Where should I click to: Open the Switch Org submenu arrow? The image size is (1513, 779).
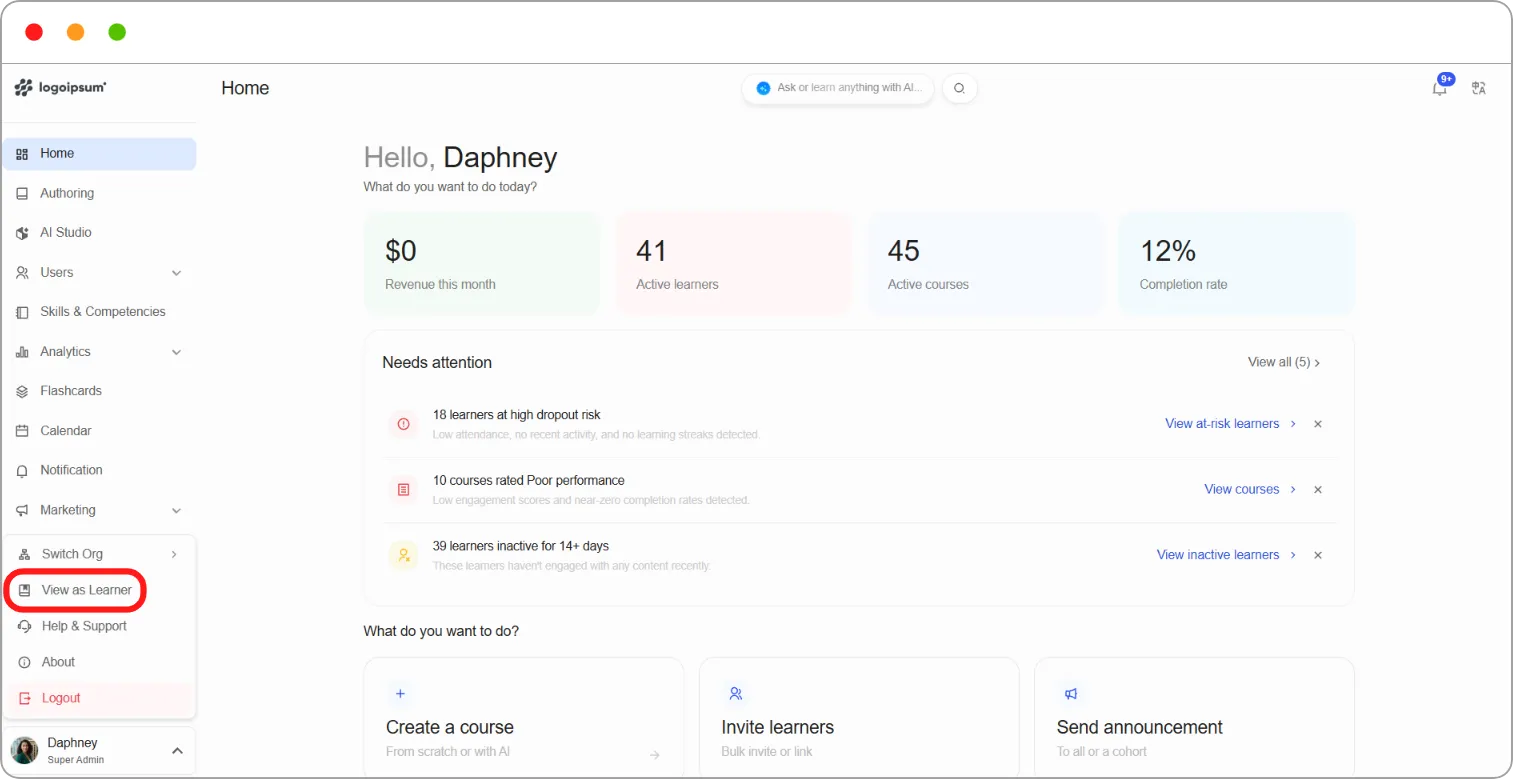[174, 554]
